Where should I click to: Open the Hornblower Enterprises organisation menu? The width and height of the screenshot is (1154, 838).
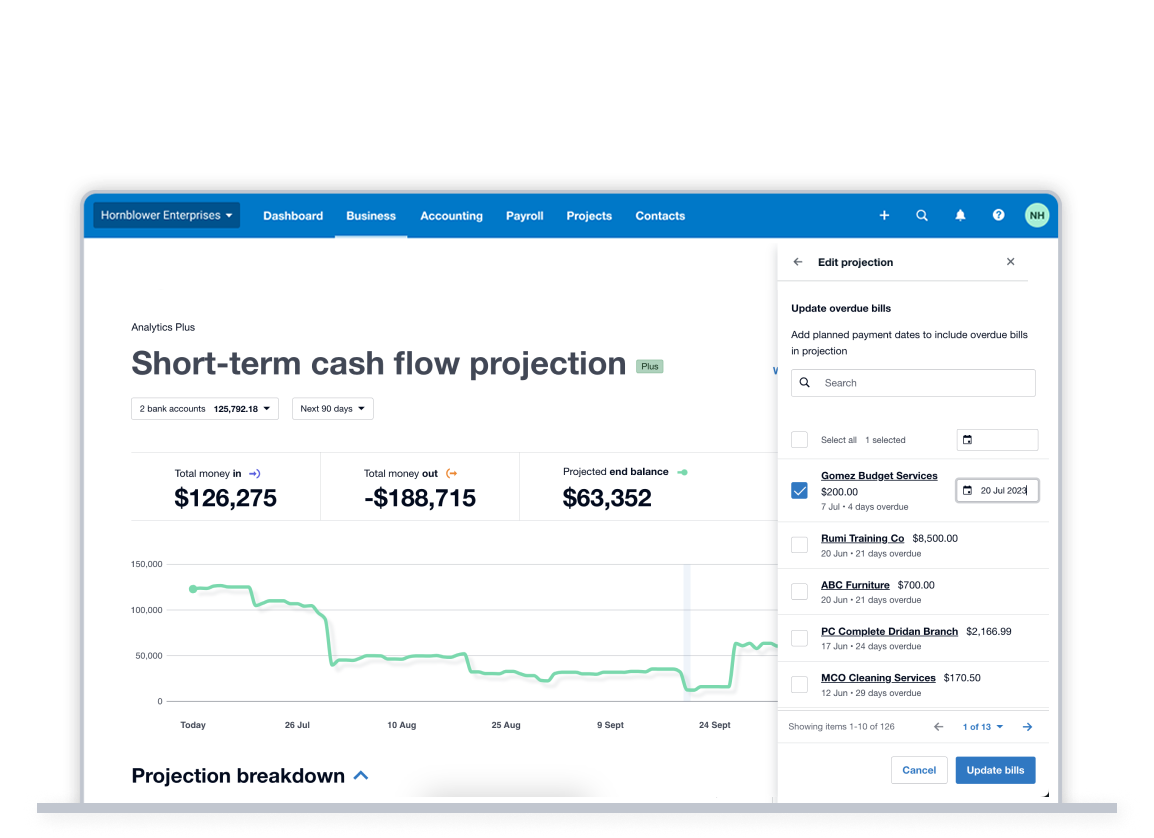point(166,215)
